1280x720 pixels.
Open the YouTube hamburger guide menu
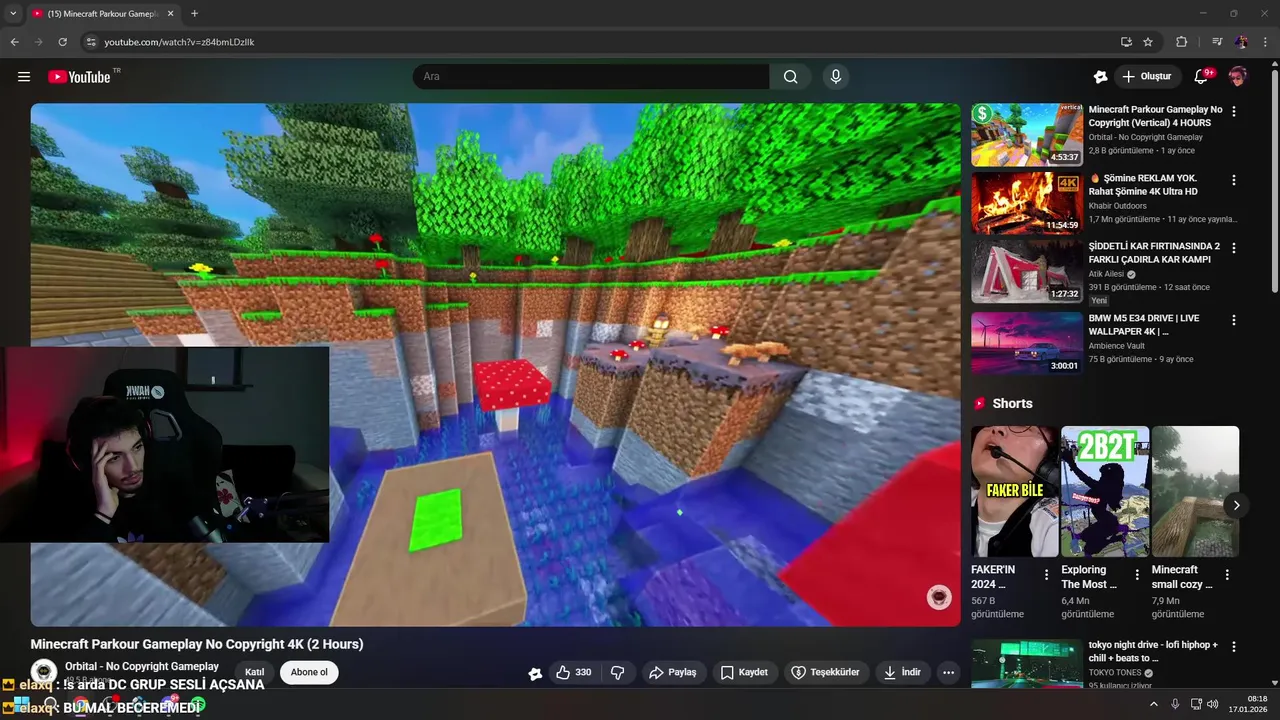24,77
